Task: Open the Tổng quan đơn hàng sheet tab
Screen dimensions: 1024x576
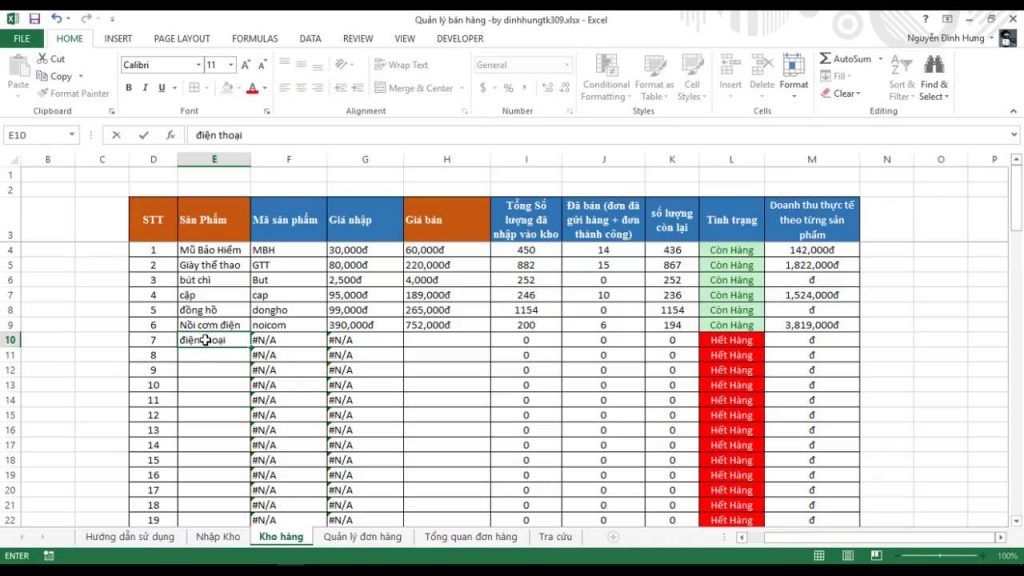Action: [x=471, y=537]
